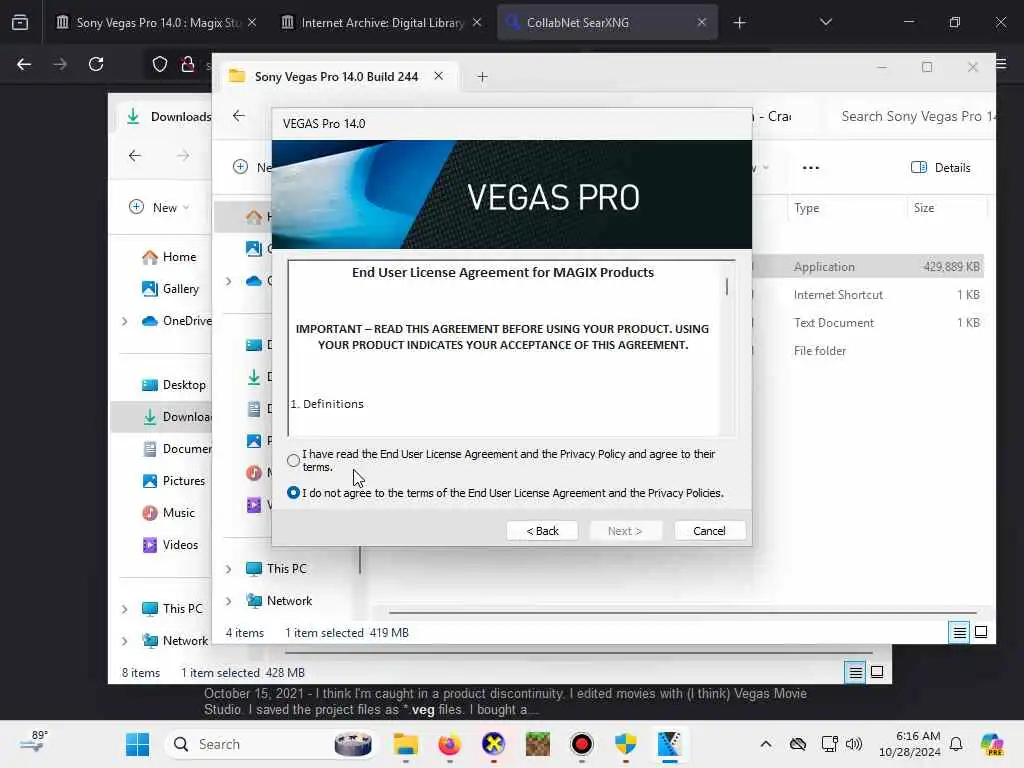This screenshot has width=1024, height=768.
Task: Click the Search Sony Vegas Pro field
Action: click(914, 116)
